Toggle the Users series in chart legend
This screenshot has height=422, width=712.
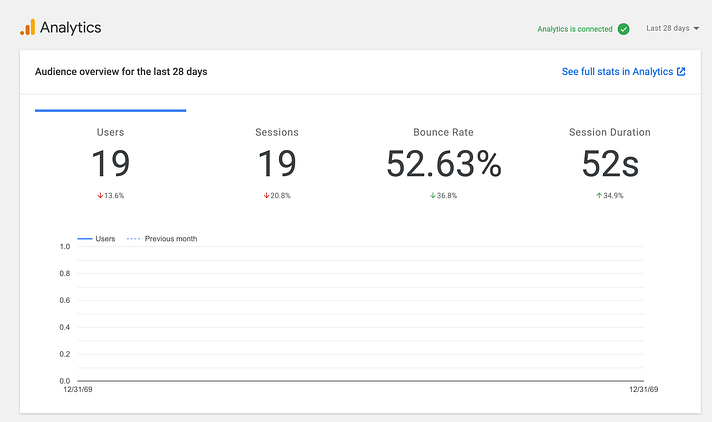click(x=96, y=238)
